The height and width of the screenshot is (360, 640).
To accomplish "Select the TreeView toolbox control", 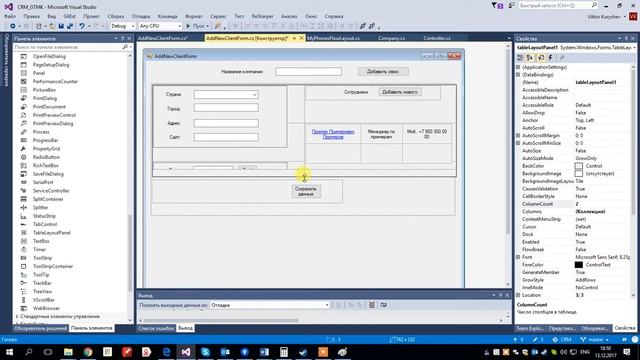I will point(42,291).
